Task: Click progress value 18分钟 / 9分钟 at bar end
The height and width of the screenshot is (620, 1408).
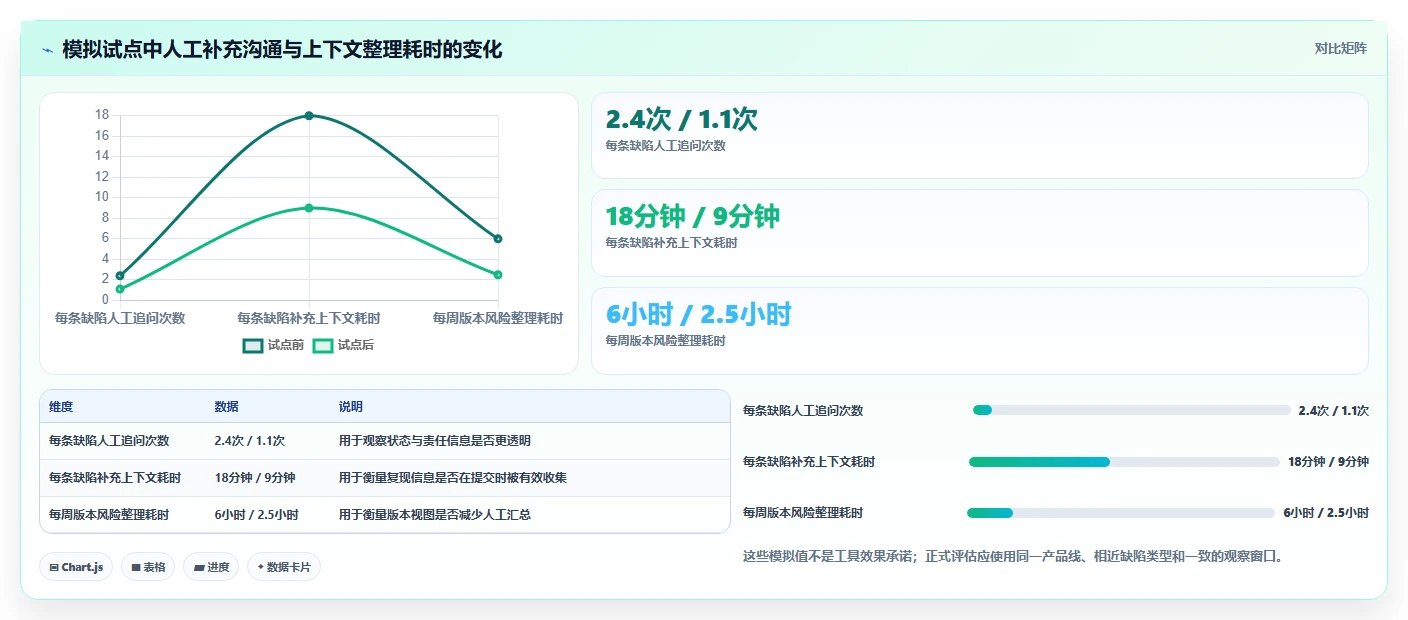Action: (1328, 462)
